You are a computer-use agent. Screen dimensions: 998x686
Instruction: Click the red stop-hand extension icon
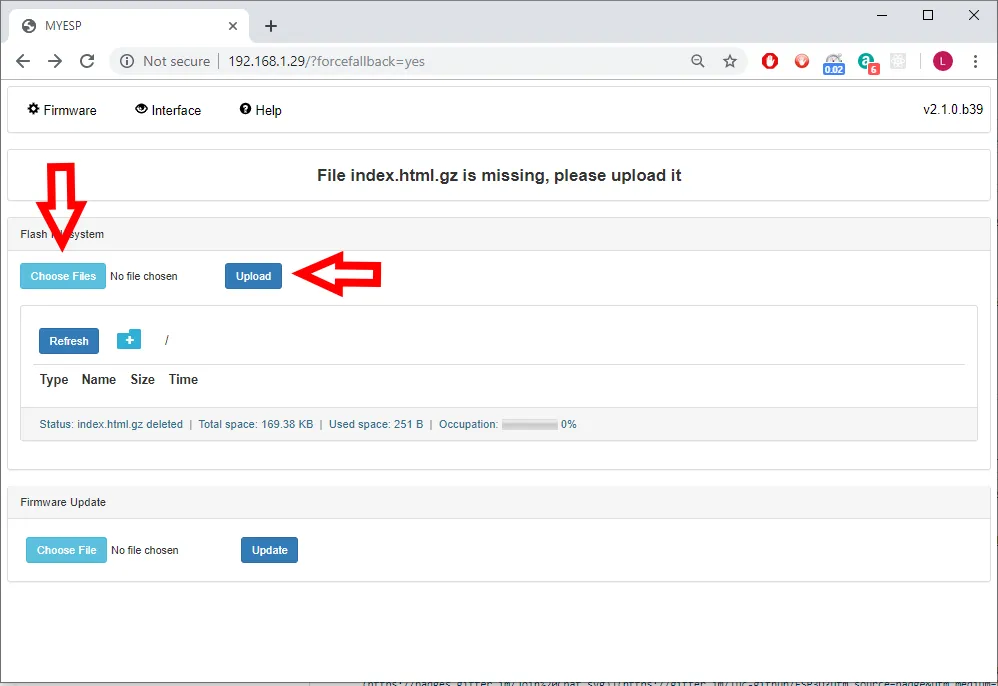[769, 61]
